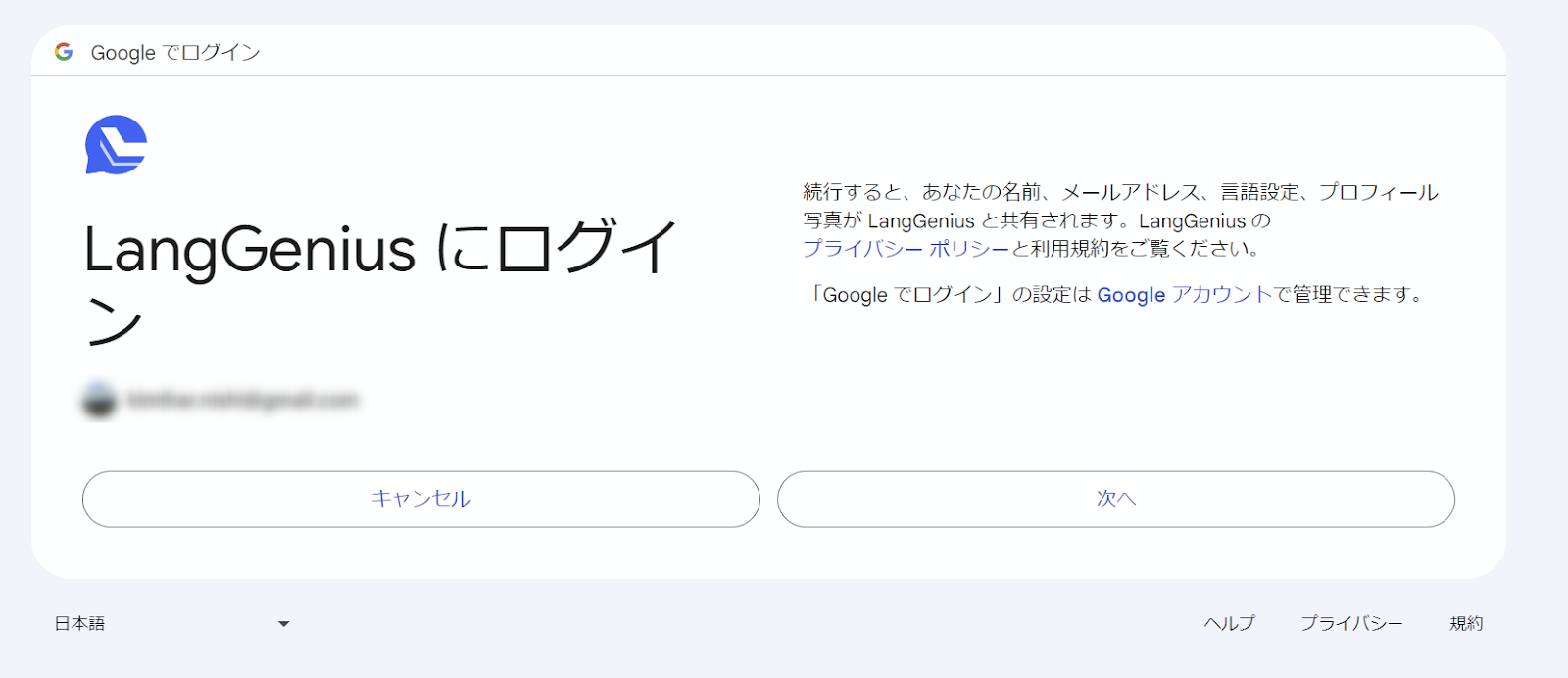Click the 次へ button
The image size is (1568, 678).
pos(1116,499)
